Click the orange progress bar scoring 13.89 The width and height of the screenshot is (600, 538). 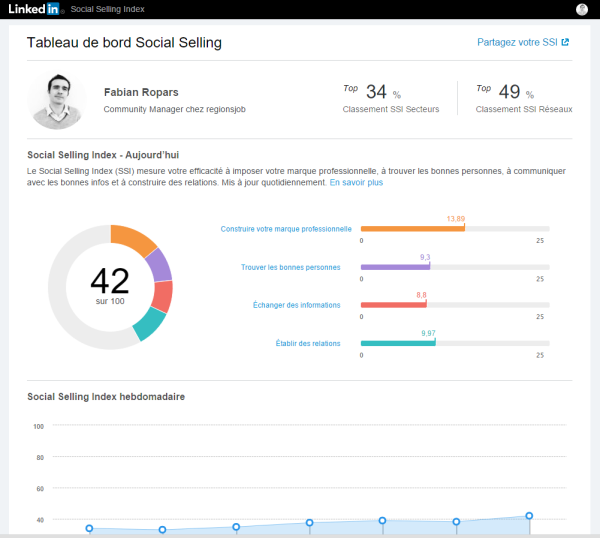(412, 228)
